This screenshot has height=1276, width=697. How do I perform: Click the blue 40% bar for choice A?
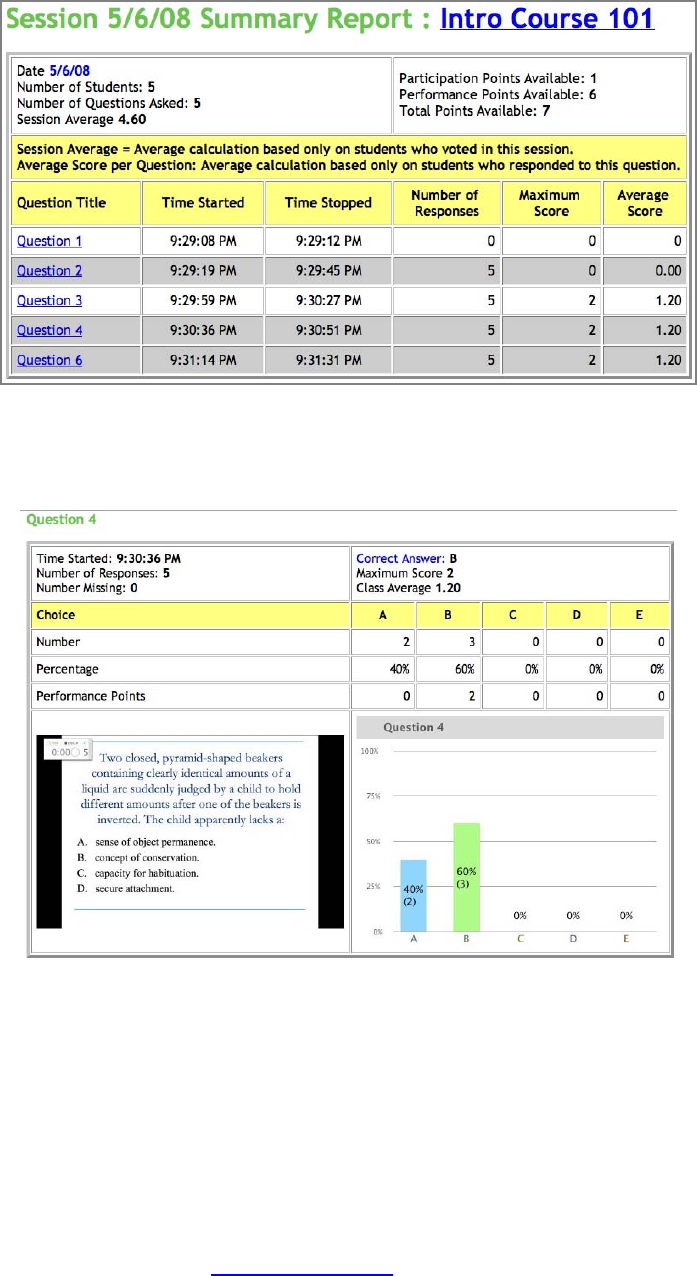(412, 896)
